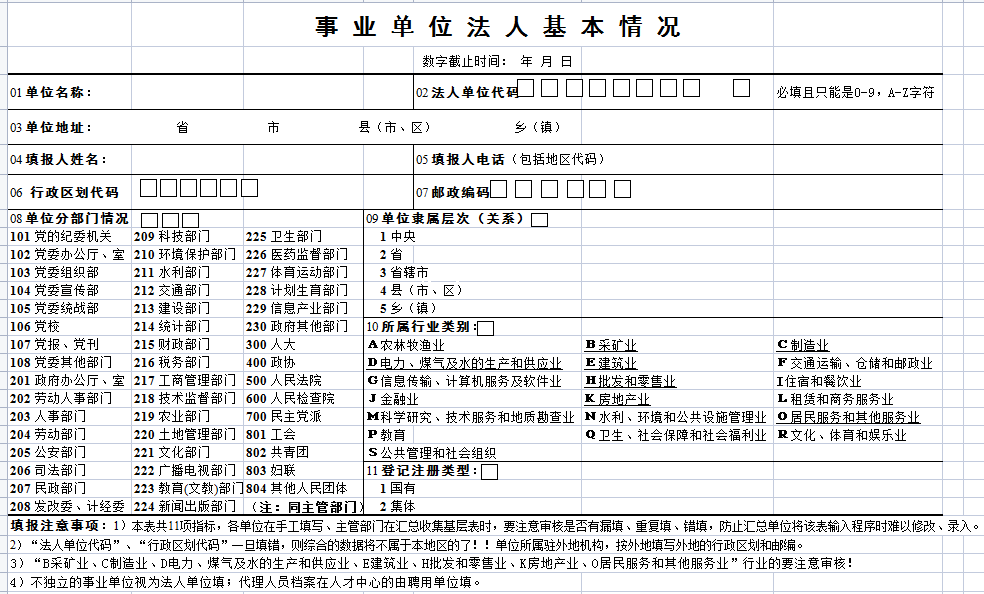
Task: Select 2 集体 registration type
Action: click(x=398, y=506)
